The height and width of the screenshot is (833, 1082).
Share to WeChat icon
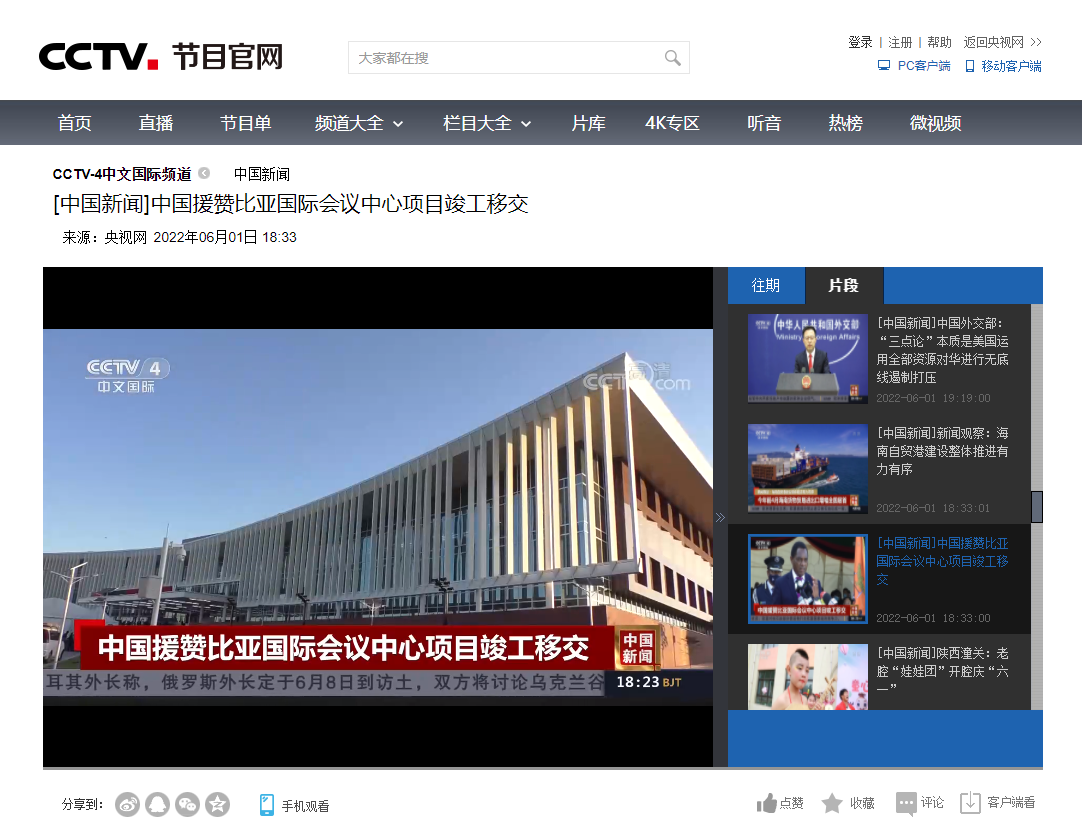[x=188, y=804]
